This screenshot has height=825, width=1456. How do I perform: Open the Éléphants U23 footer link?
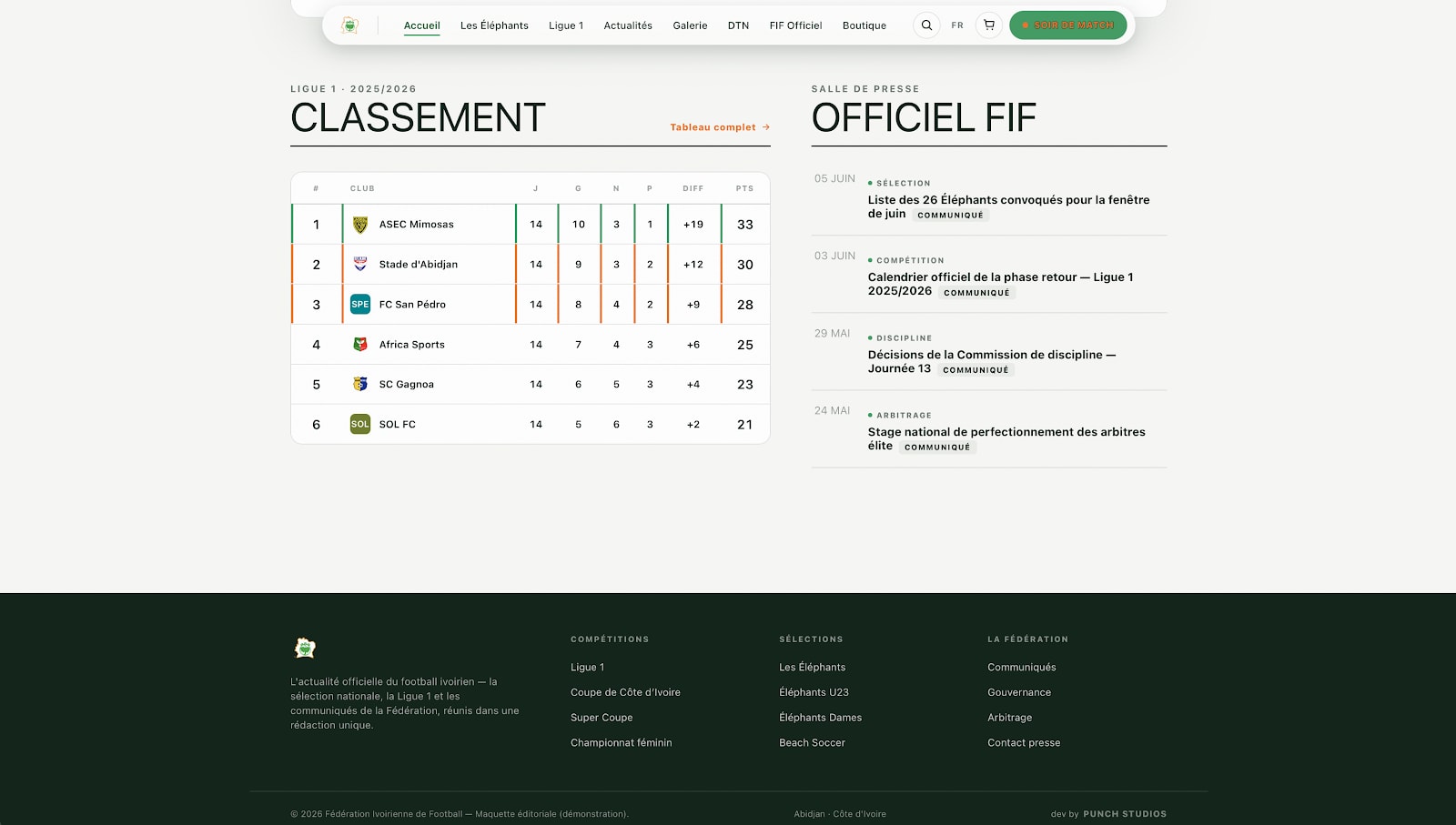[814, 692]
